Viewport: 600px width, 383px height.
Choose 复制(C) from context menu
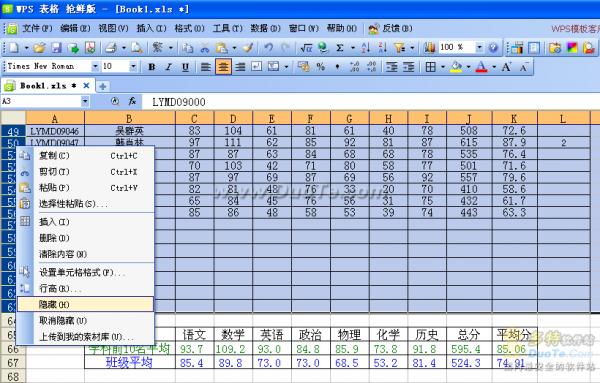coord(85,156)
